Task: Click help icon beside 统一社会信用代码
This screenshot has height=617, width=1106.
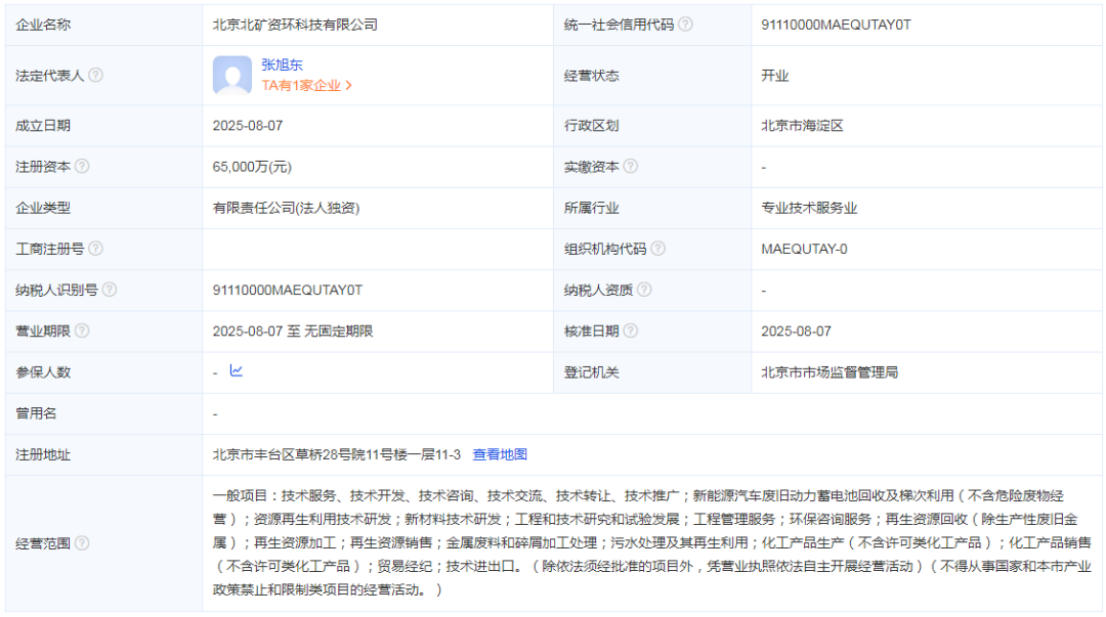Action: (685, 24)
